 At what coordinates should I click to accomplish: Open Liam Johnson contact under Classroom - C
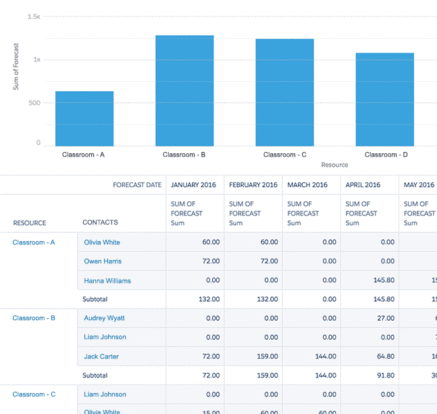tap(105, 394)
